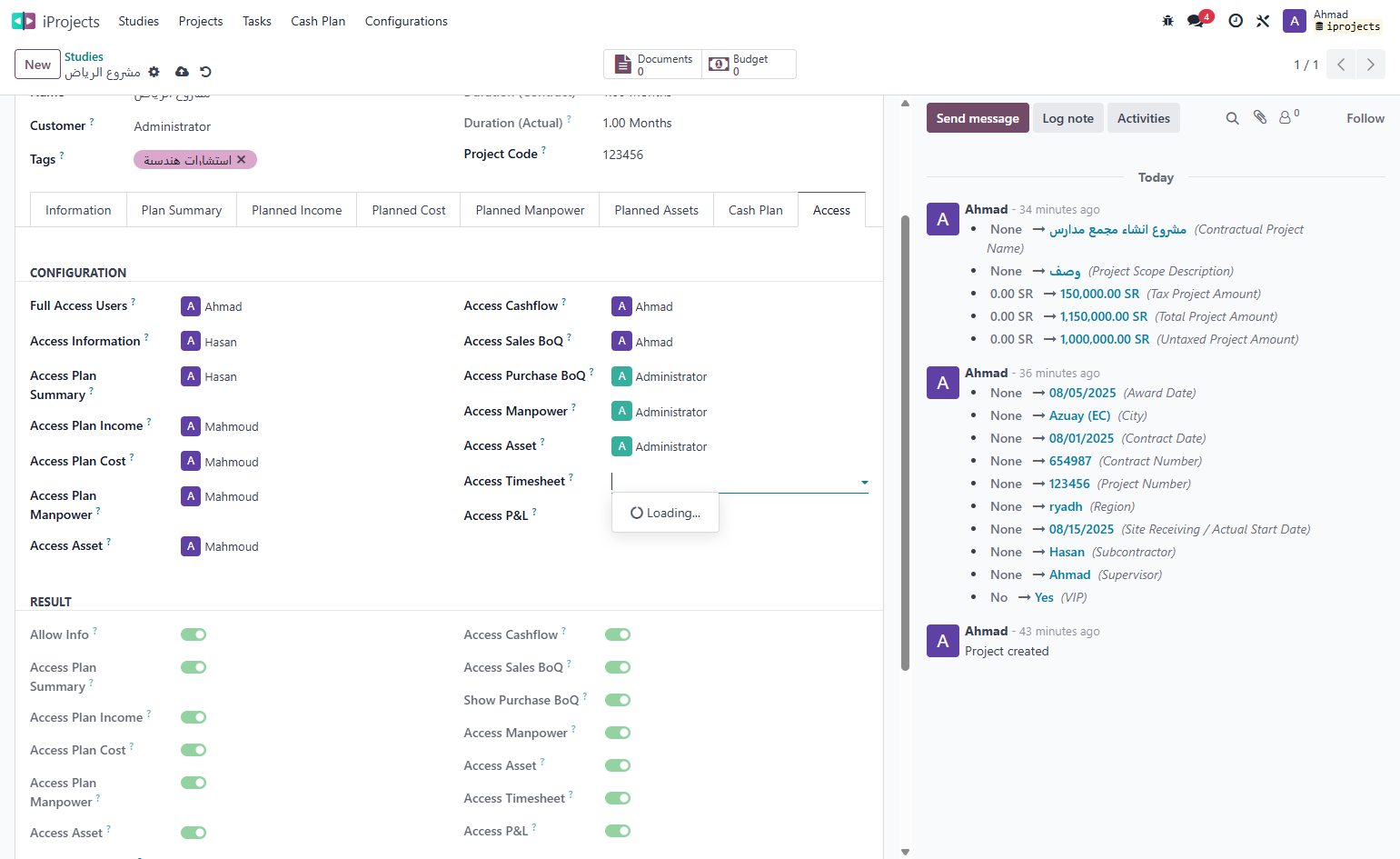
Task: Open the Hasan subcontractor link
Action: click(1067, 552)
